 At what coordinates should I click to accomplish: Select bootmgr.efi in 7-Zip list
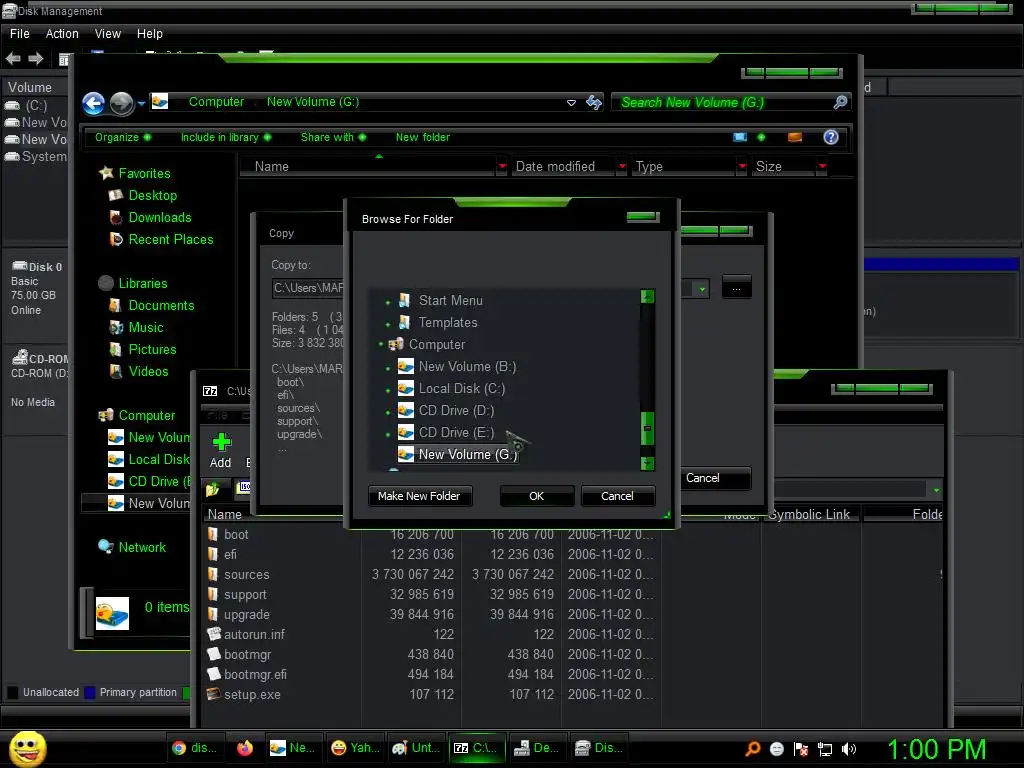coord(255,675)
